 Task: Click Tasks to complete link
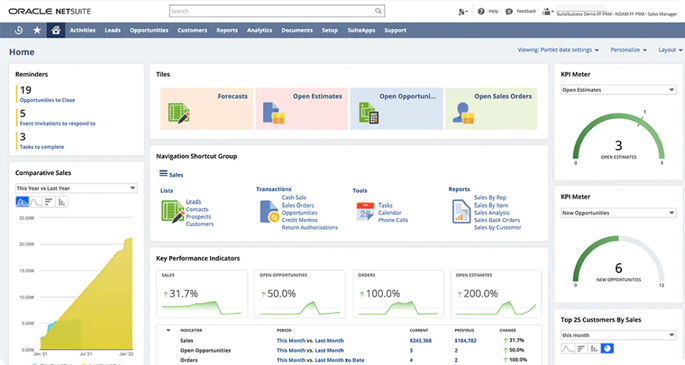coord(42,147)
